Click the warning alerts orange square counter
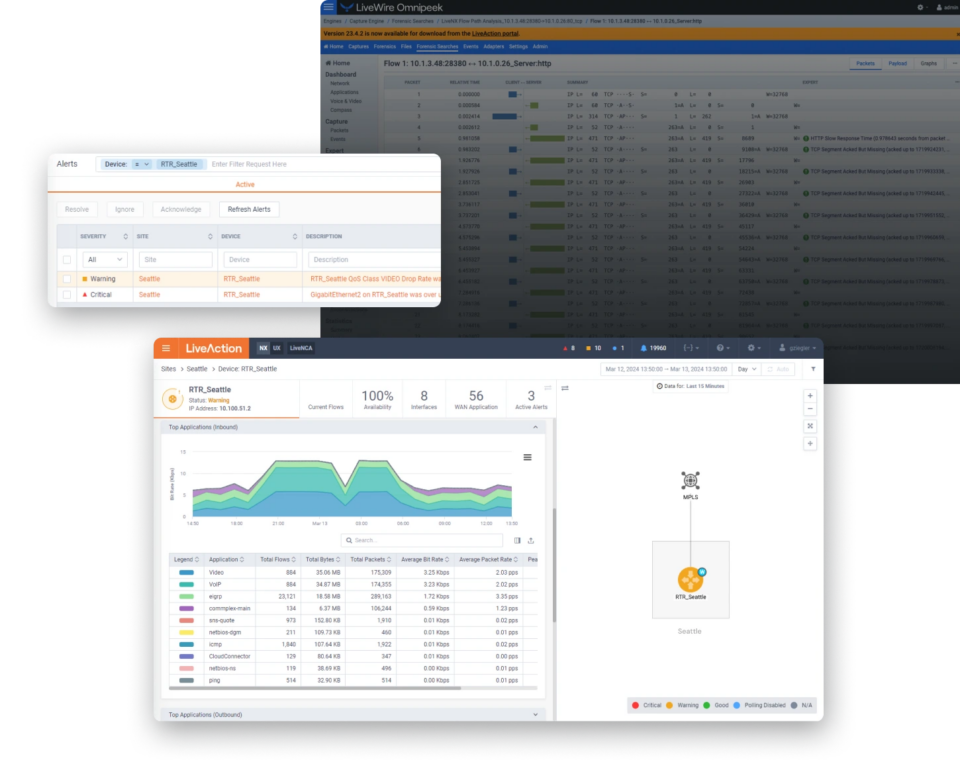The width and height of the screenshot is (960, 764). coord(593,348)
